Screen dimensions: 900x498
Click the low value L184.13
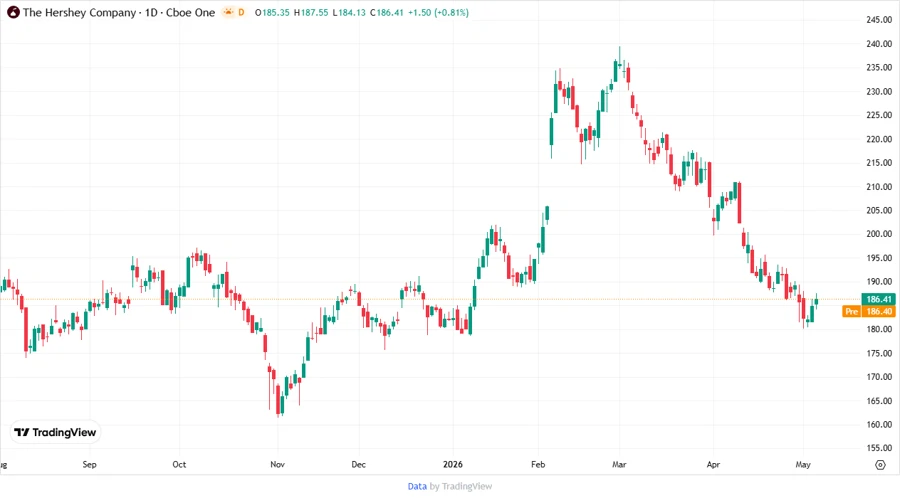349,12
